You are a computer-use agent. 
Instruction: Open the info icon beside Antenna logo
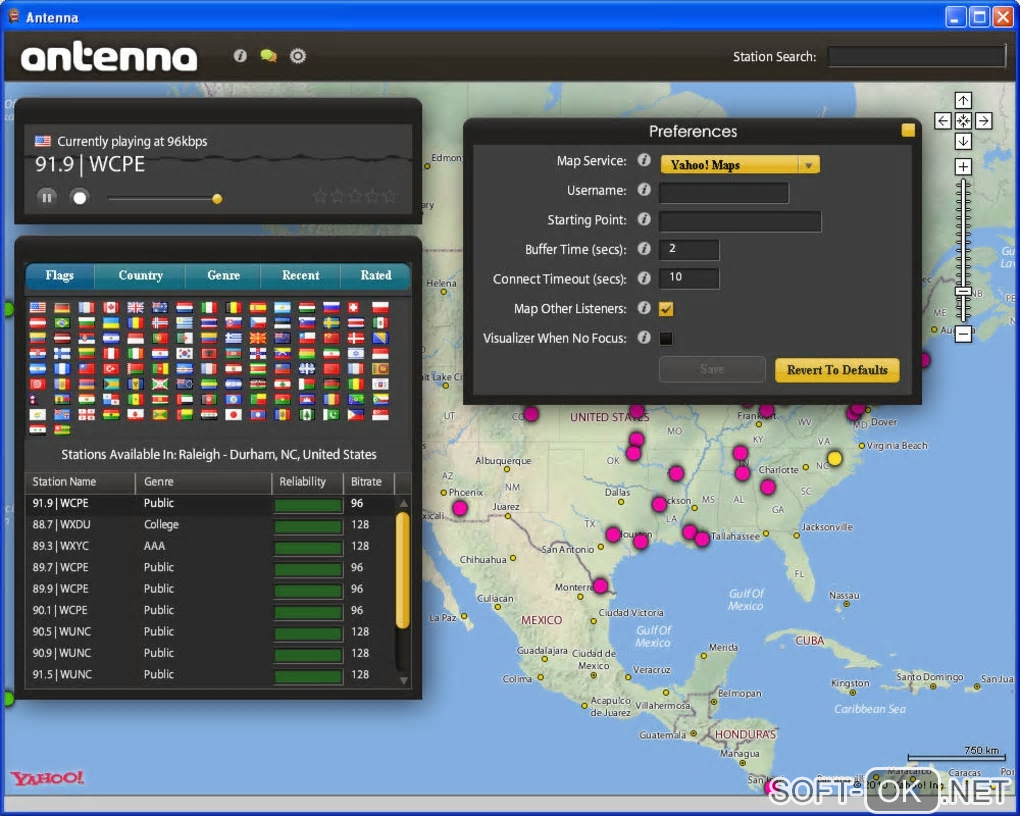[x=240, y=56]
